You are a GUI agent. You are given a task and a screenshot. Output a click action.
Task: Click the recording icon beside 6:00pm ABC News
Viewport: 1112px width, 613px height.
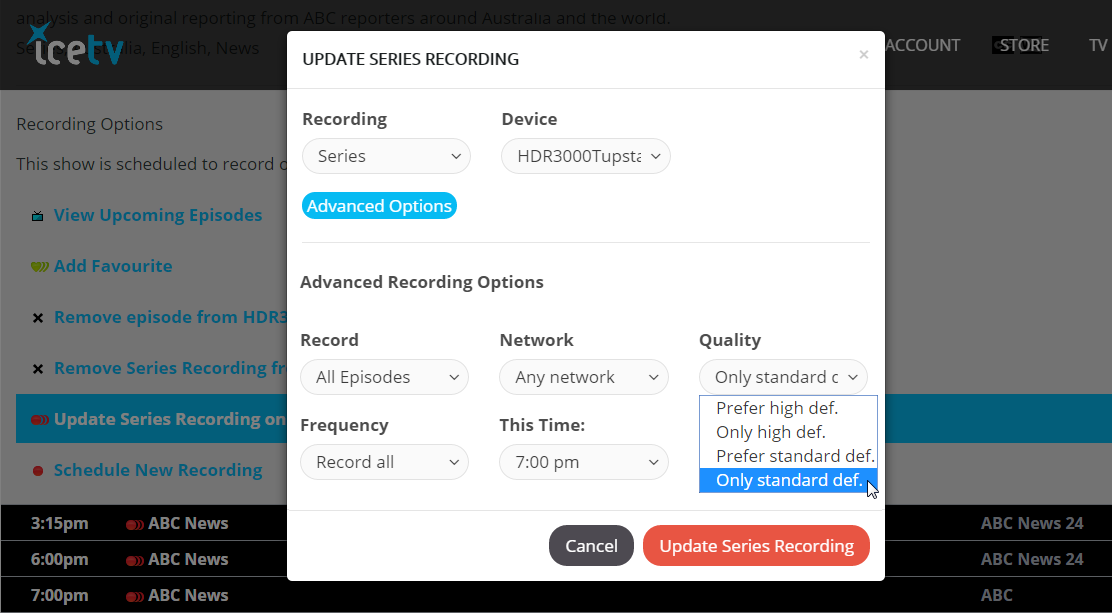[135, 560]
